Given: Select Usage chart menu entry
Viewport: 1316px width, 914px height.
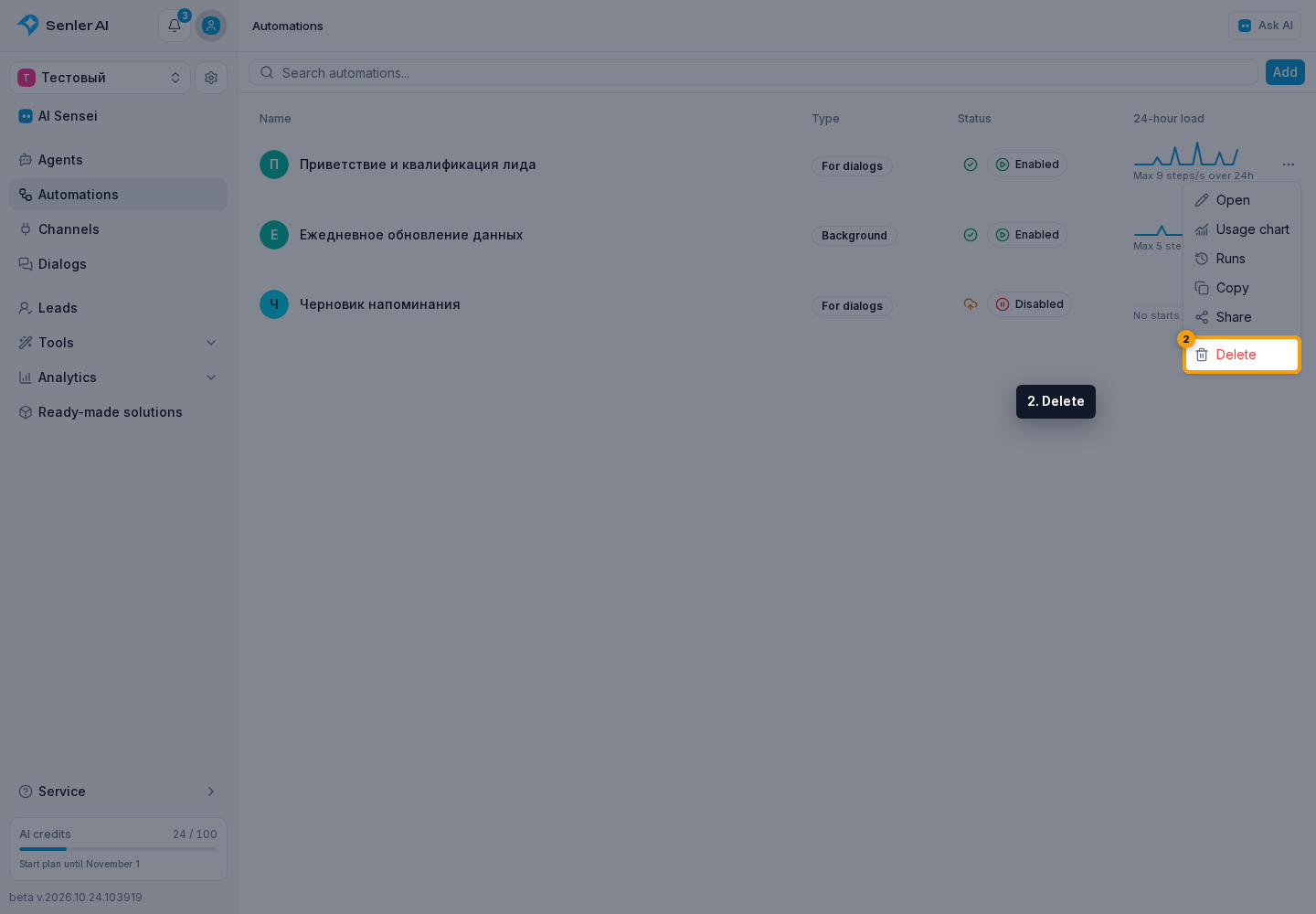Looking at the screenshot, I should click(1242, 229).
